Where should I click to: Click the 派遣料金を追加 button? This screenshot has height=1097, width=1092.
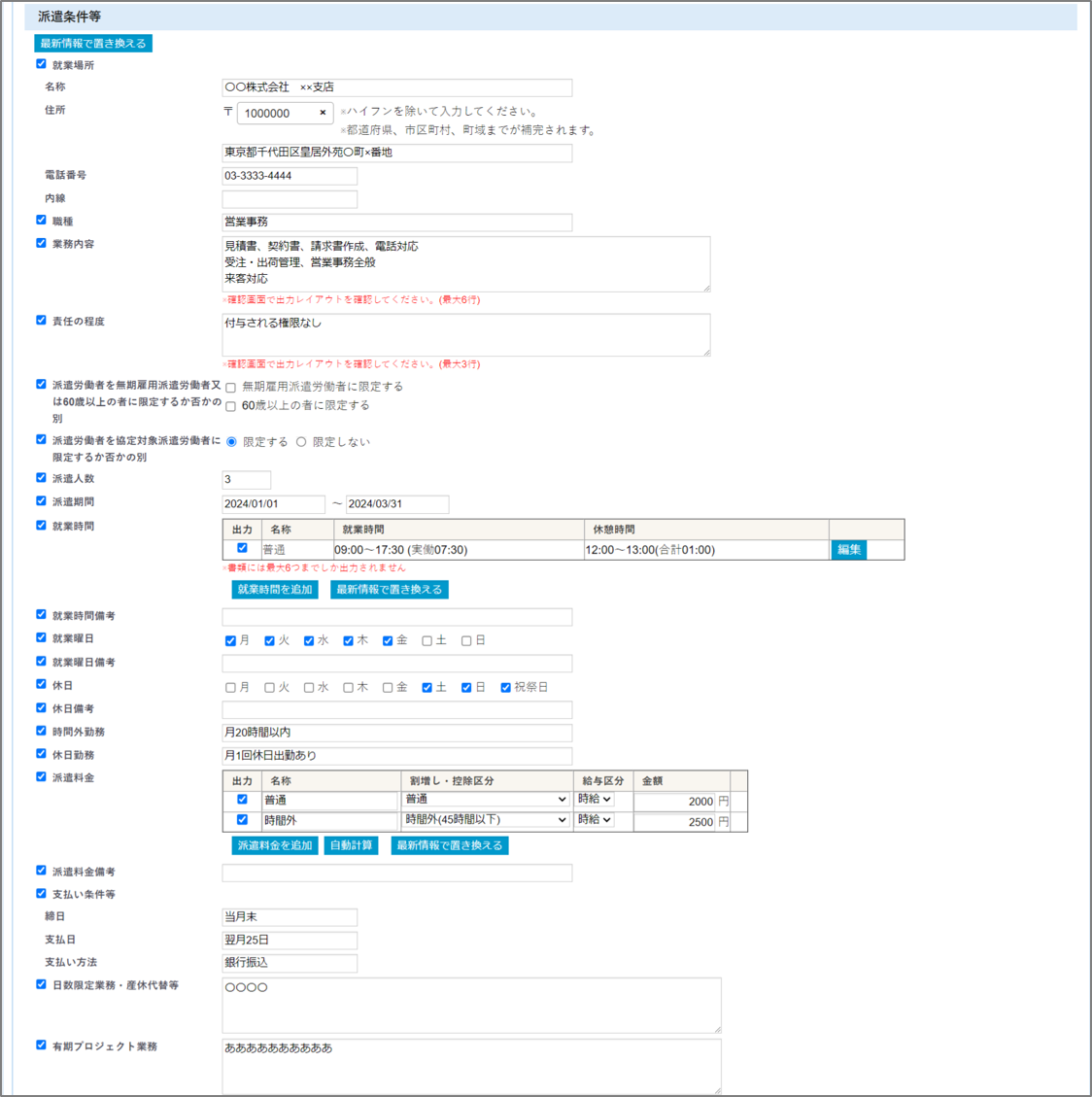click(275, 846)
